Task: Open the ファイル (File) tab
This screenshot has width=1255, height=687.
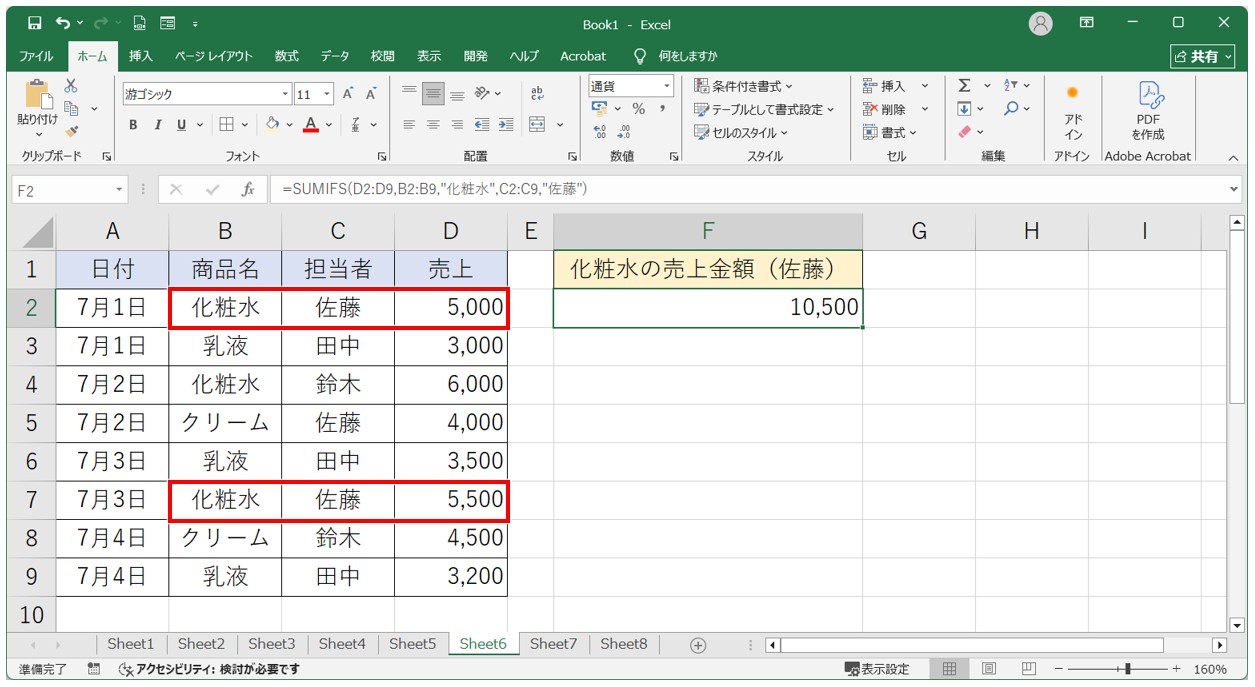Action: (37, 56)
